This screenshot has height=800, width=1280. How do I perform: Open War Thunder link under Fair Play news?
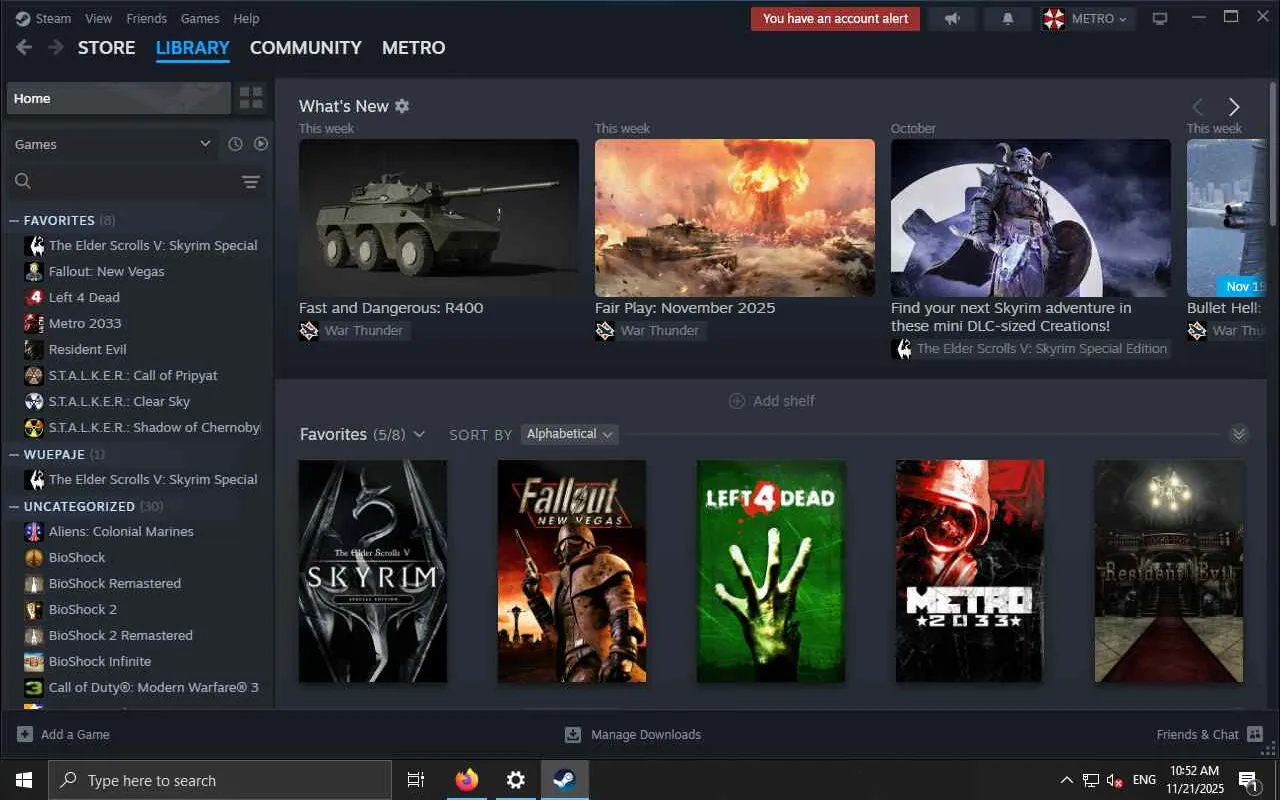[x=650, y=330]
